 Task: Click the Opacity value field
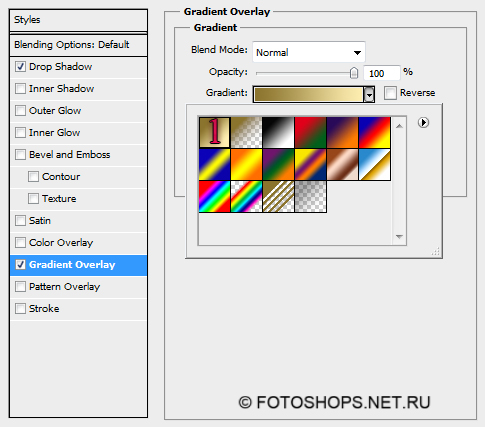381,73
